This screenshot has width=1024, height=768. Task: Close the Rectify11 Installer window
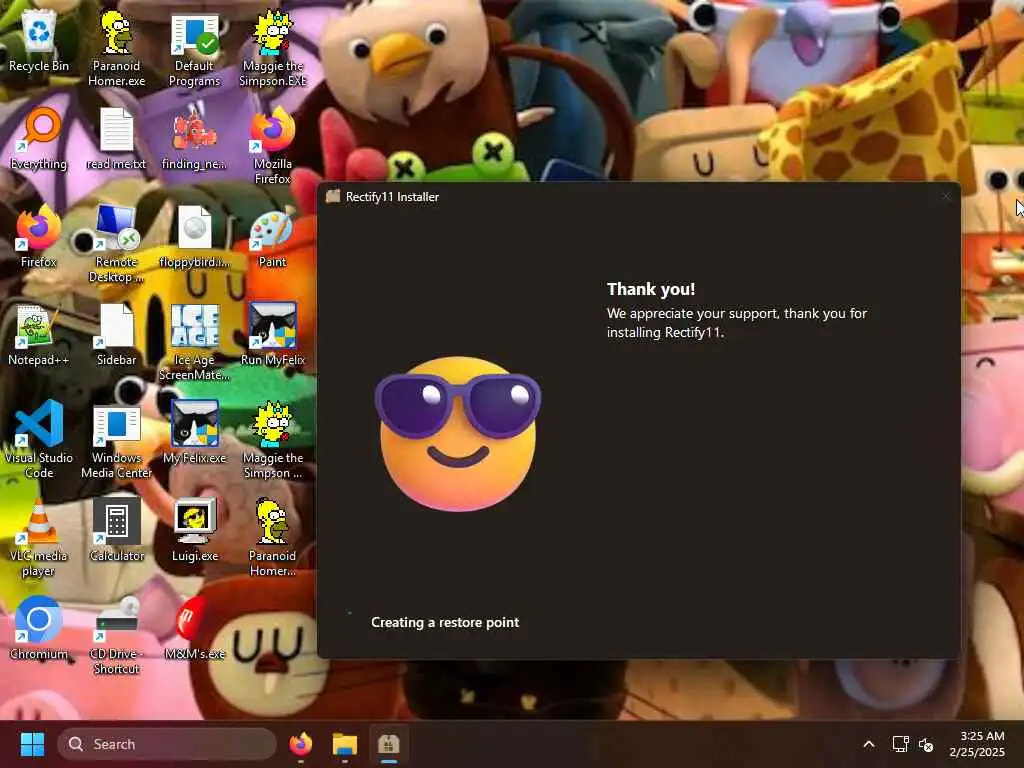tap(946, 196)
